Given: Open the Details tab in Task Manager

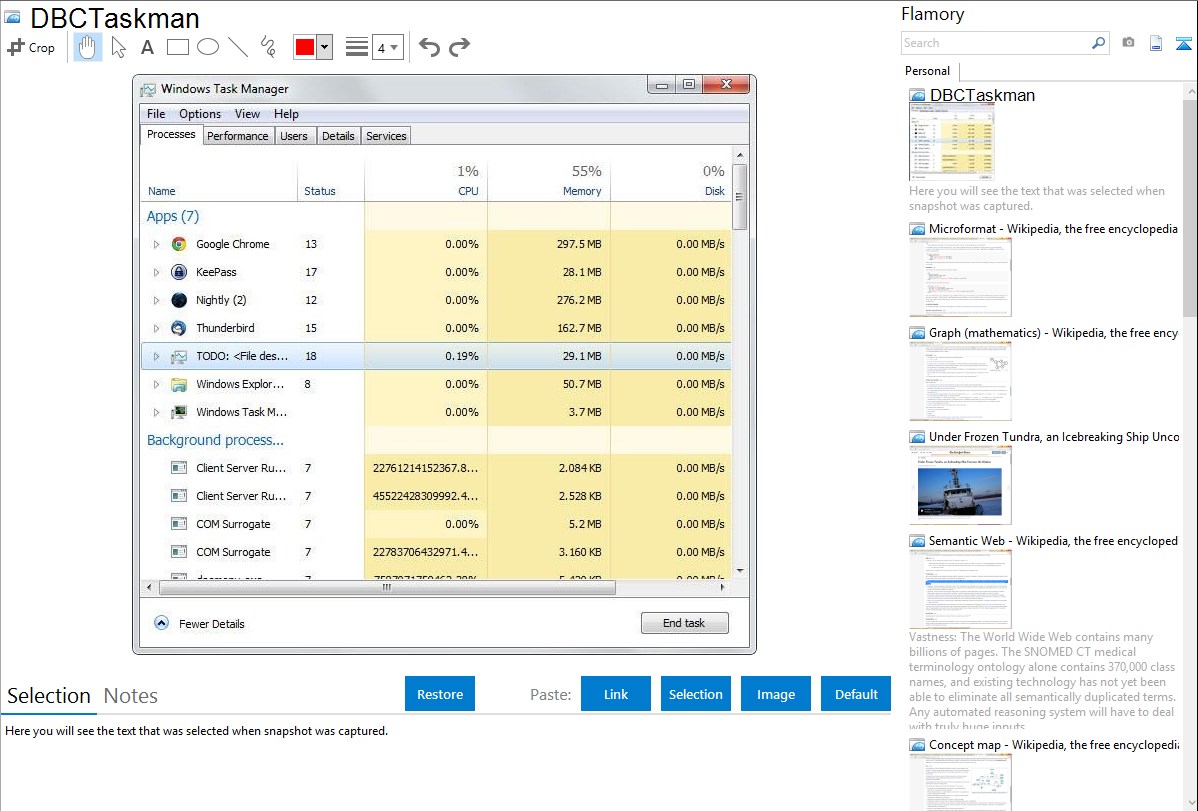Looking at the screenshot, I should (338, 136).
